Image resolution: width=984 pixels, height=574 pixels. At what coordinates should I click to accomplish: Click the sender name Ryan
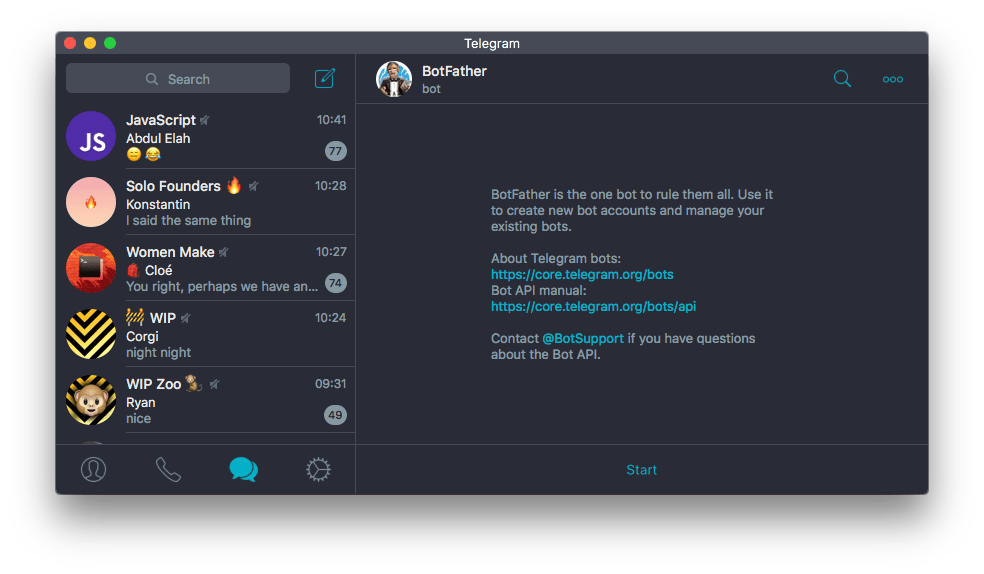[x=141, y=402]
